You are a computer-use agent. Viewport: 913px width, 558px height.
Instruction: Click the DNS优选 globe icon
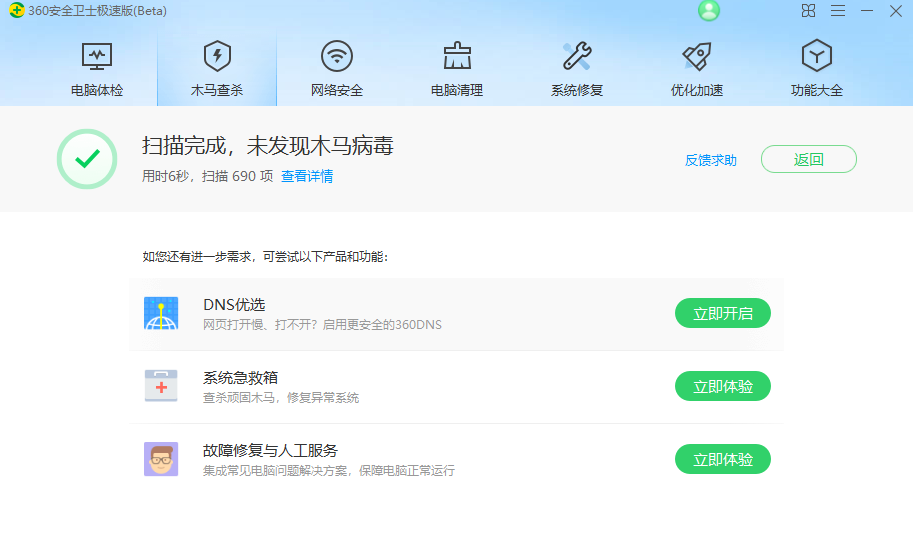point(161,313)
